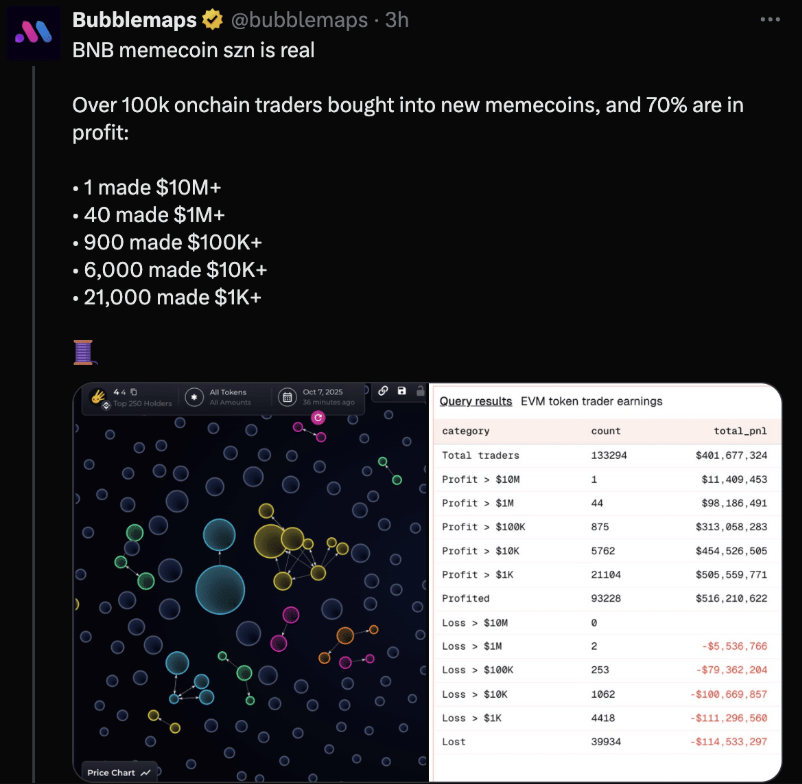Click the calendar icon beside Oct 7, 2025
802x784 pixels.
pos(287,396)
